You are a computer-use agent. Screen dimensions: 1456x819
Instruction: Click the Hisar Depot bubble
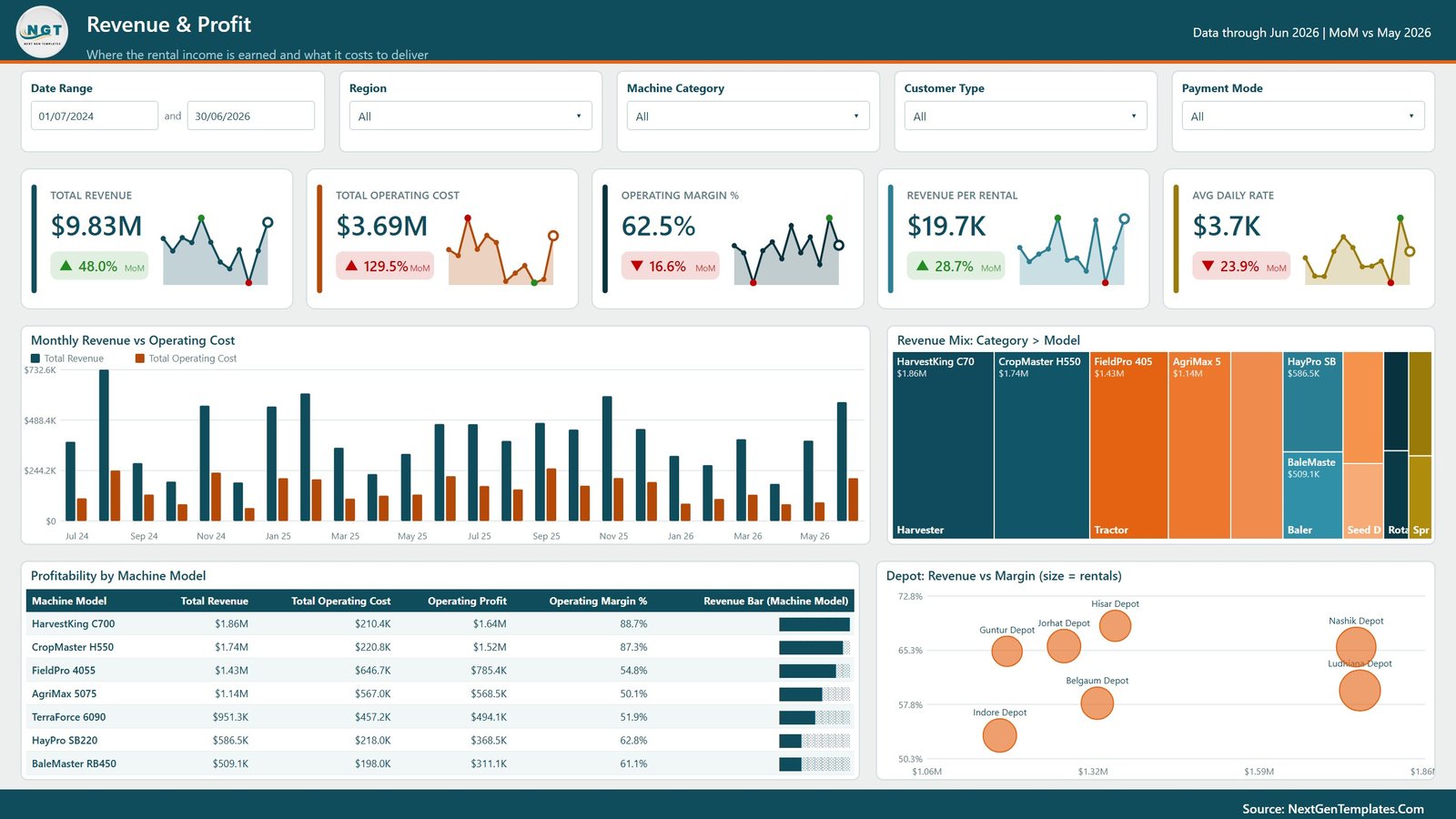[x=1115, y=625]
